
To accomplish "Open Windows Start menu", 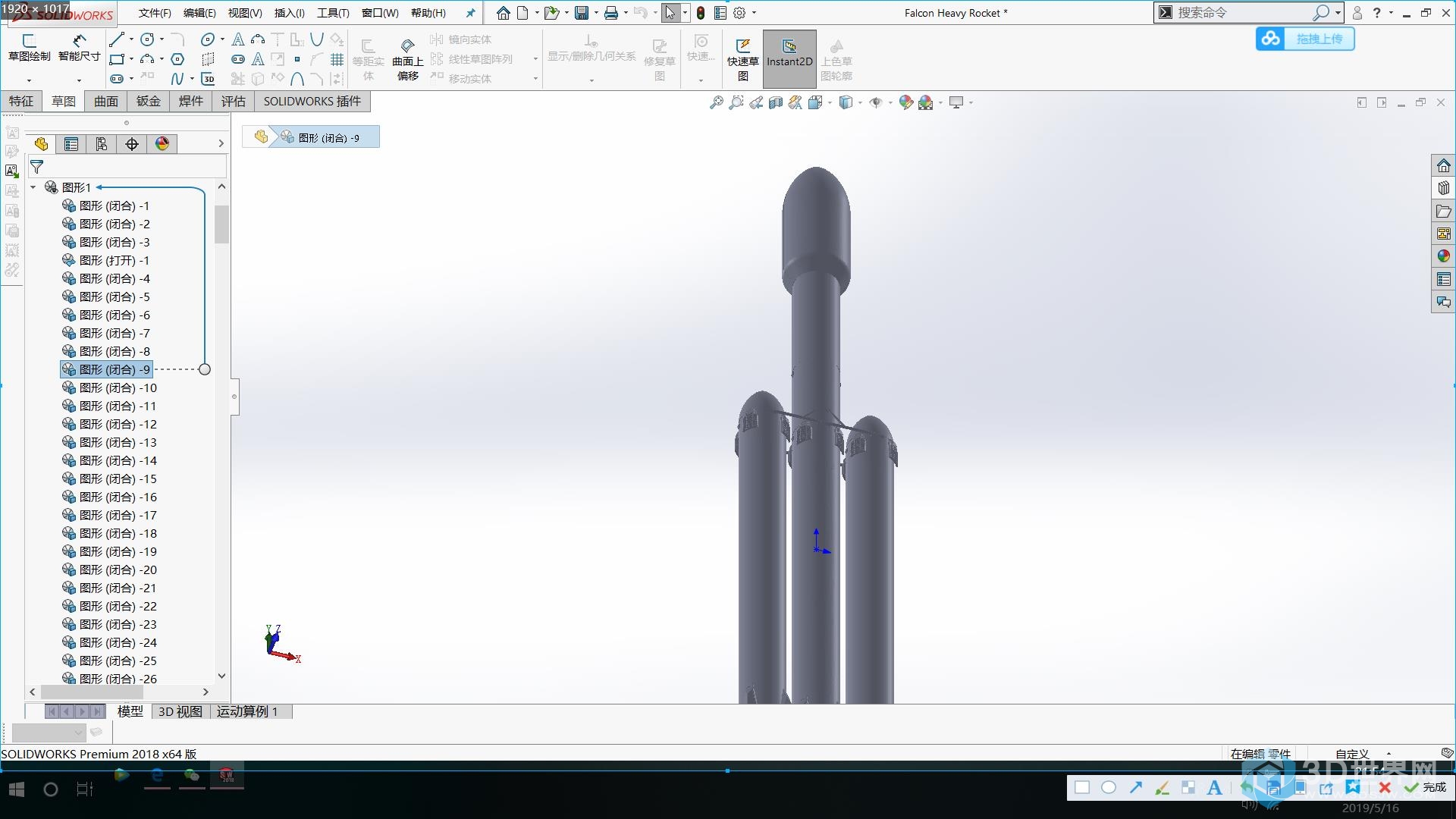I will [17, 789].
